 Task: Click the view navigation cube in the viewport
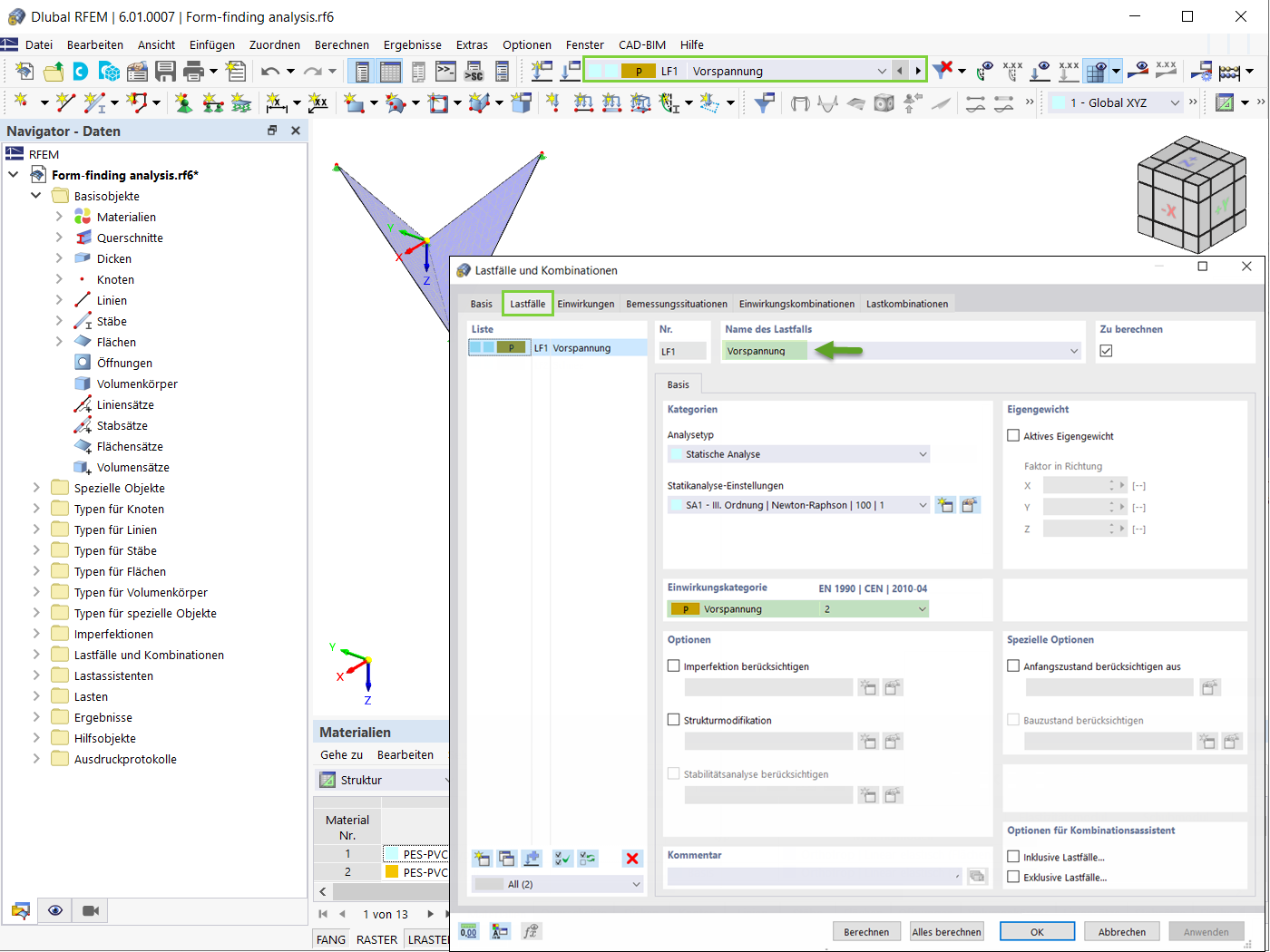(1190, 194)
